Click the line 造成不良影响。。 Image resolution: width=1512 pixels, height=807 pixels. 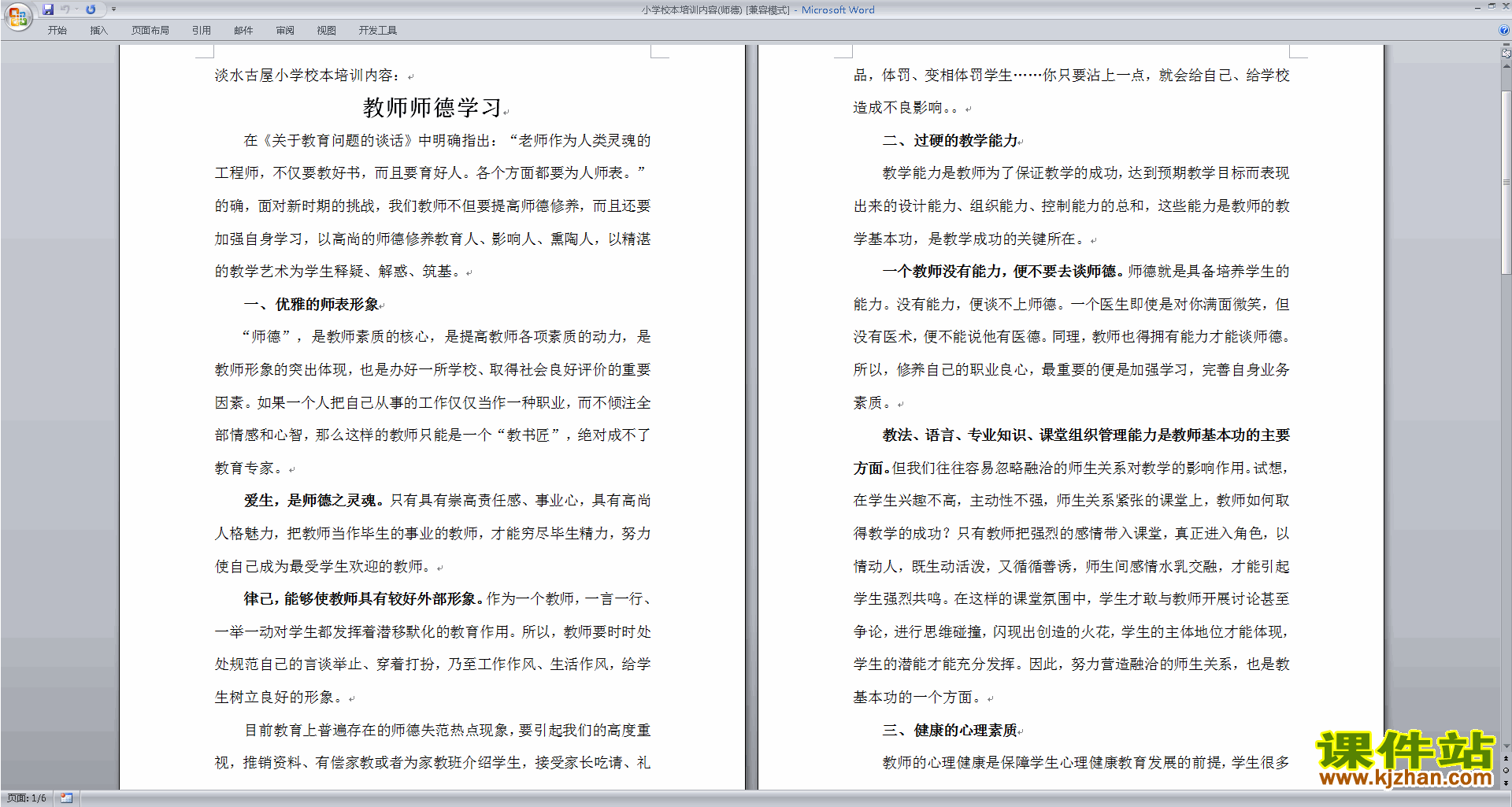pos(907,108)
